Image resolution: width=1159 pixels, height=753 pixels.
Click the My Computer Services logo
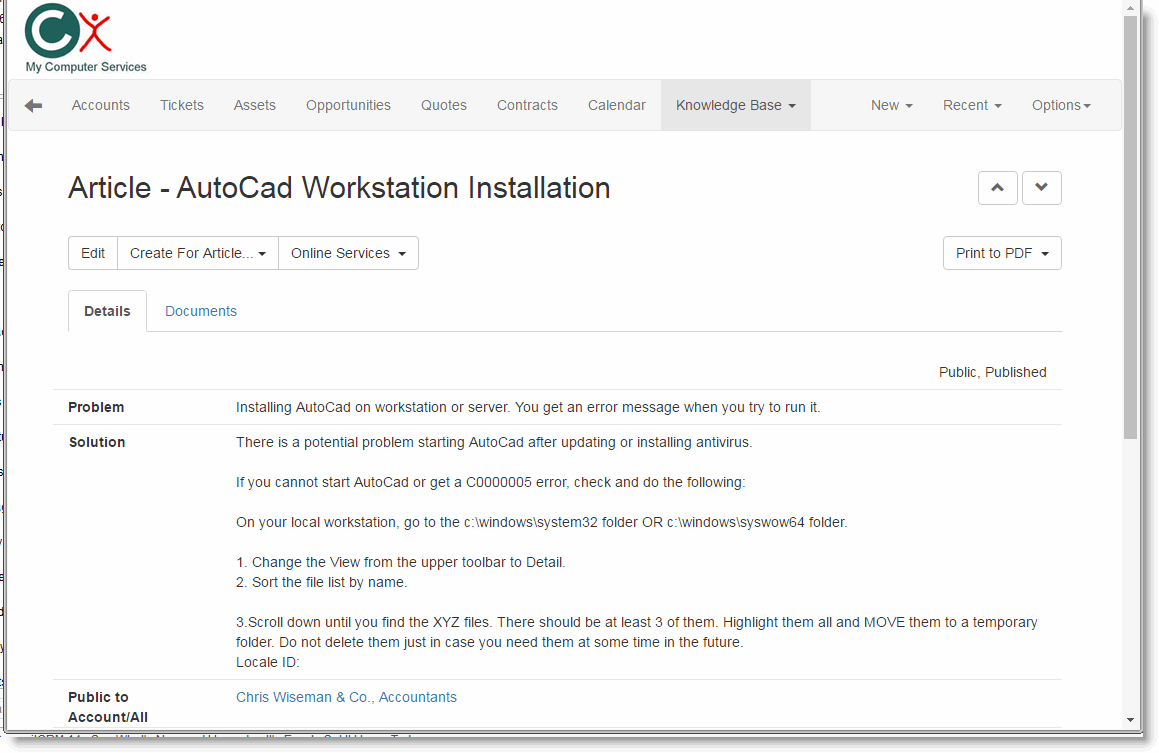tap(84, 39)
